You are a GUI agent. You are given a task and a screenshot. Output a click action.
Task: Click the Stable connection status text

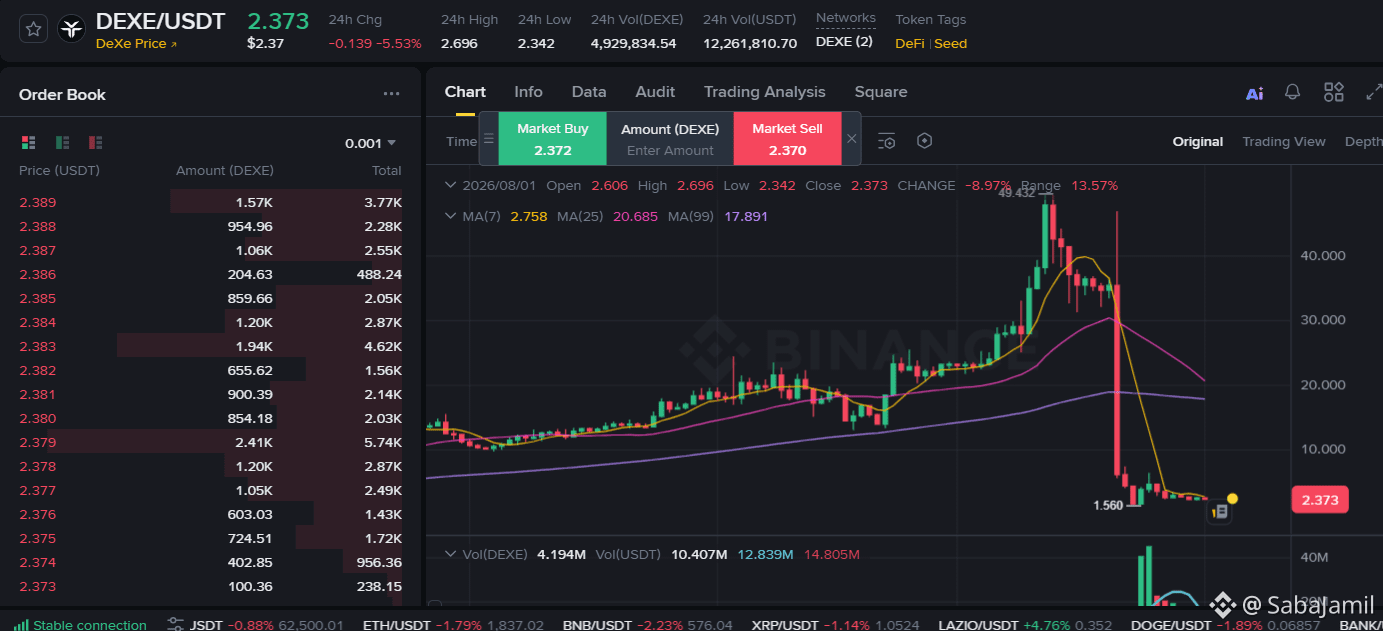tap(90, 625)
